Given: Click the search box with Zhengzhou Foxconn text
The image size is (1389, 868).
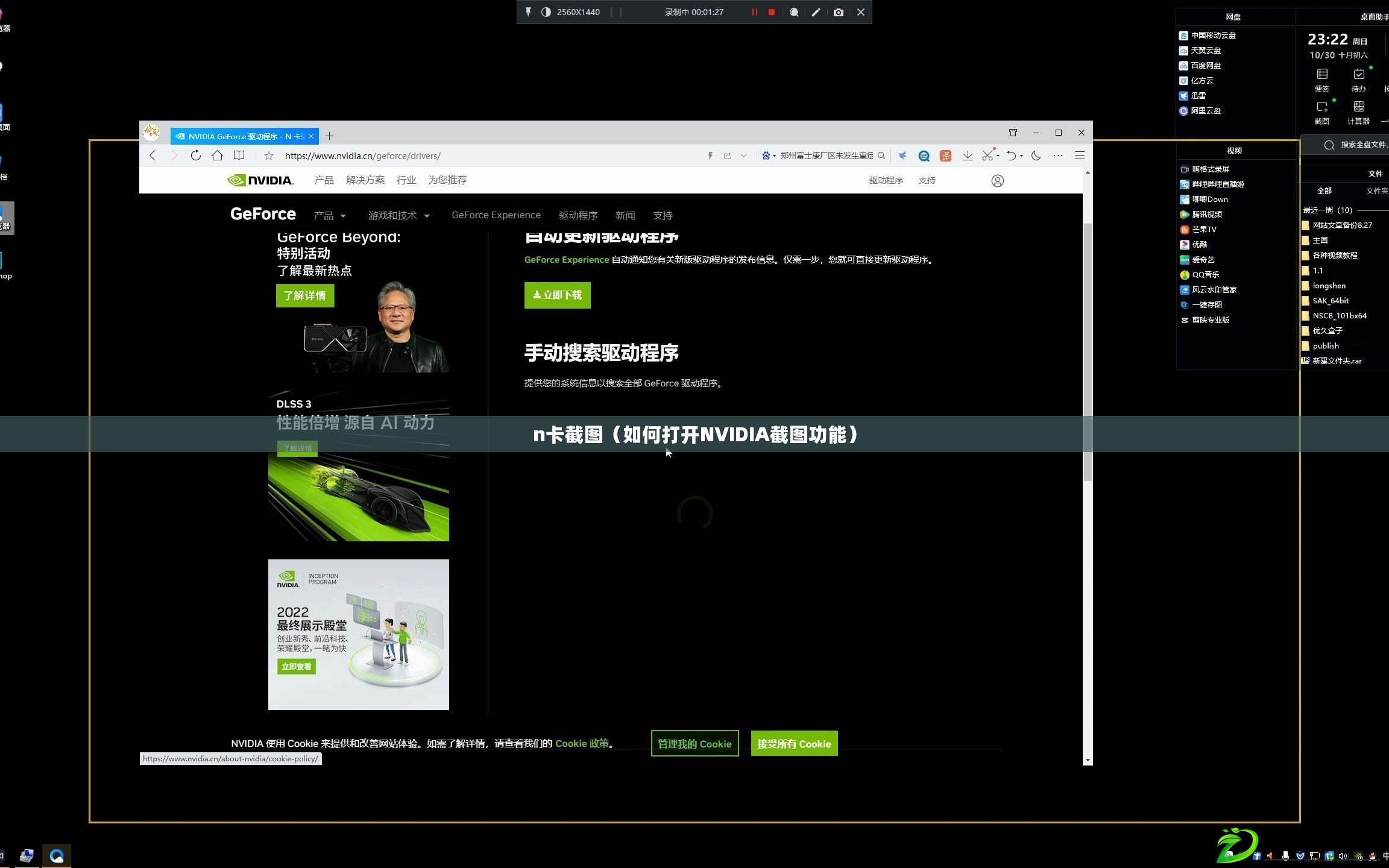Looking at the screenshot, I should pos(827,156).
